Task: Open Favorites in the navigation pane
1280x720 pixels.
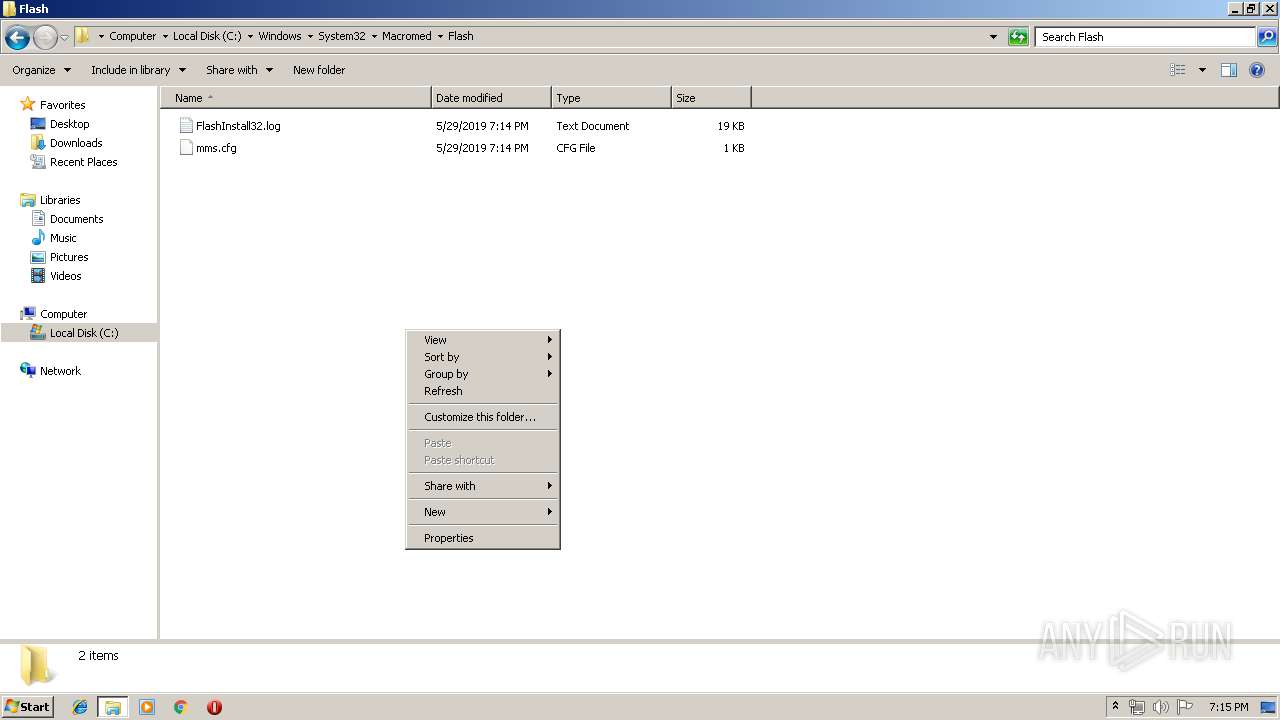Action: coord(62,105)
